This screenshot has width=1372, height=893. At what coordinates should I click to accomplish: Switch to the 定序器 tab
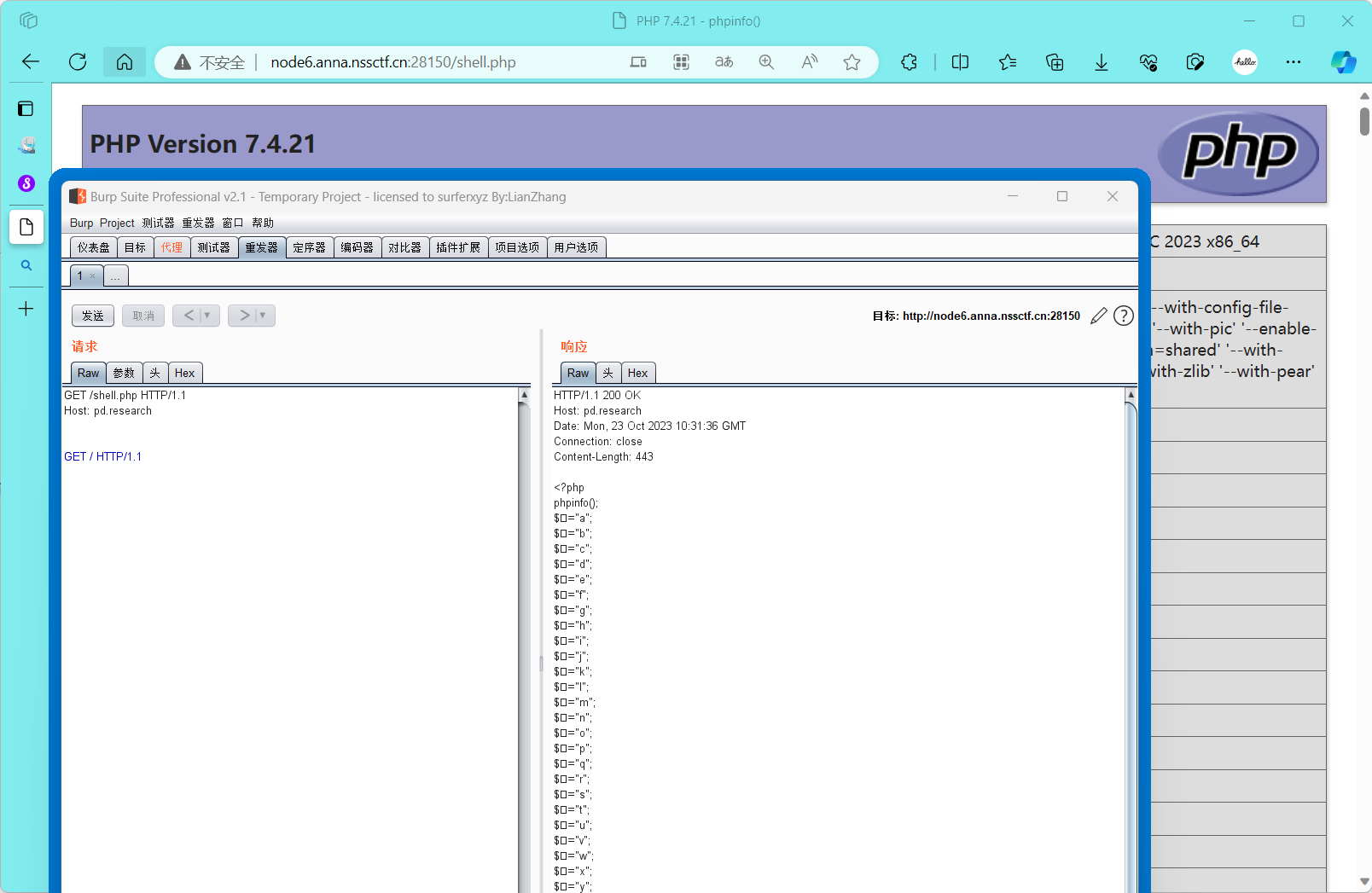coord(310,247)
